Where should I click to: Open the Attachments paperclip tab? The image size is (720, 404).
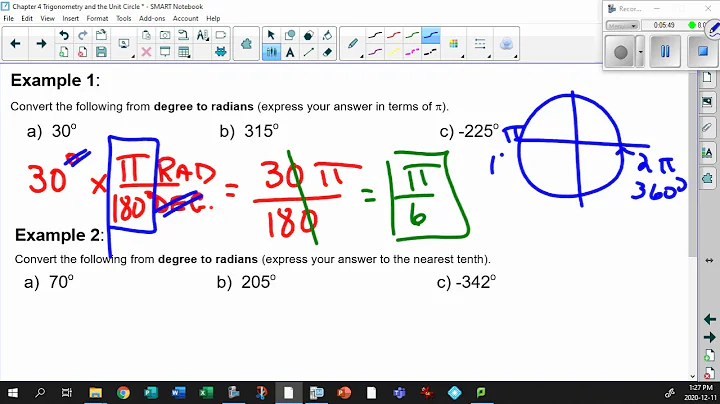pos(707,127)
